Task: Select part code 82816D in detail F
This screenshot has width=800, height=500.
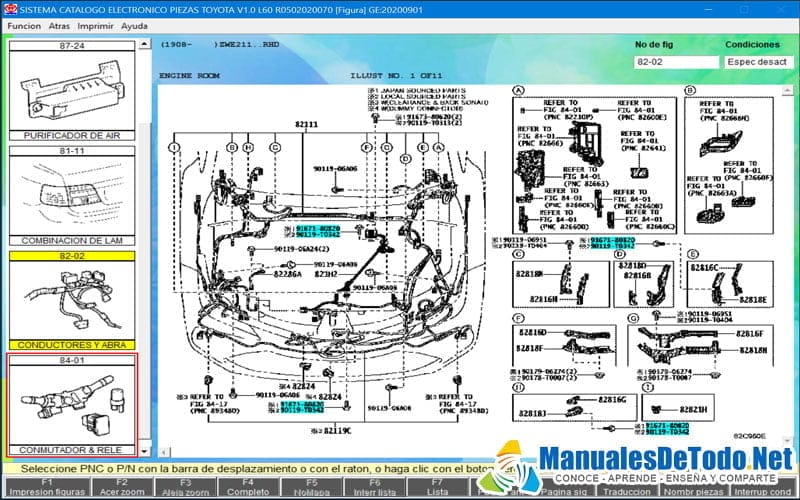Action: click(533, 332)
